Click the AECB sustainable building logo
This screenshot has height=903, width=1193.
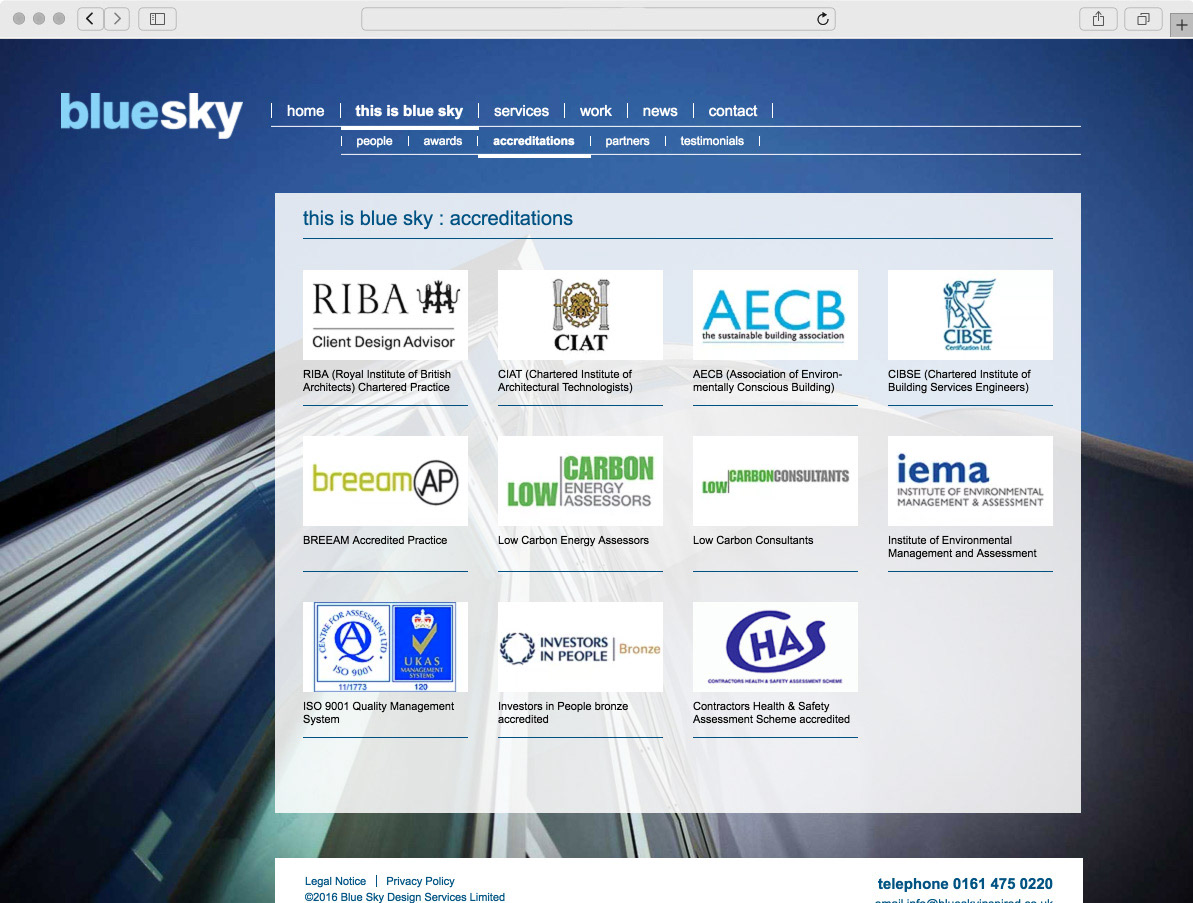click(x=775, y=315)
